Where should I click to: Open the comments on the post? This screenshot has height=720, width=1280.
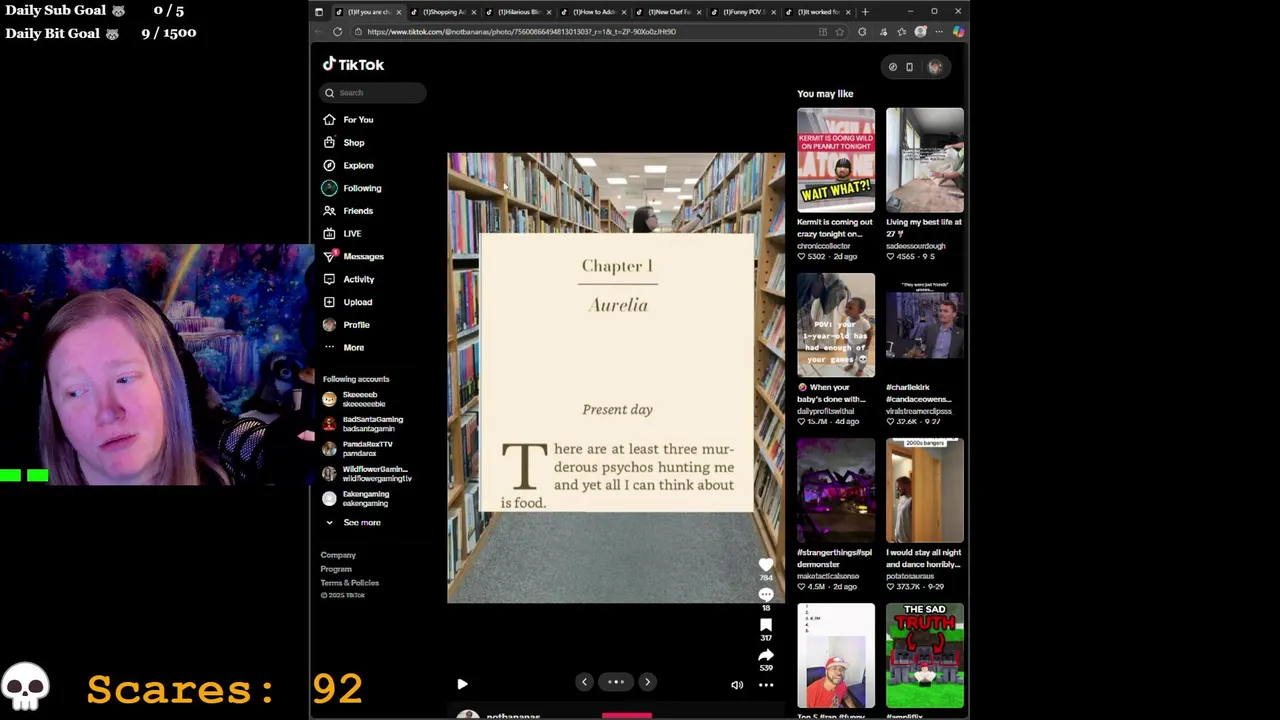766,595
